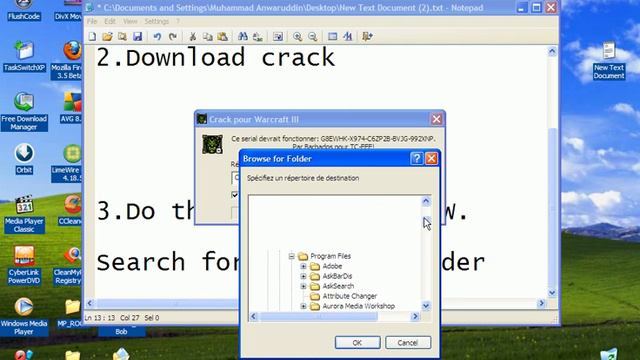The image size is (640, 360).
Task: Open the Settings menu in Notepad
Action: pyautogui.click(x=157, y=21)
